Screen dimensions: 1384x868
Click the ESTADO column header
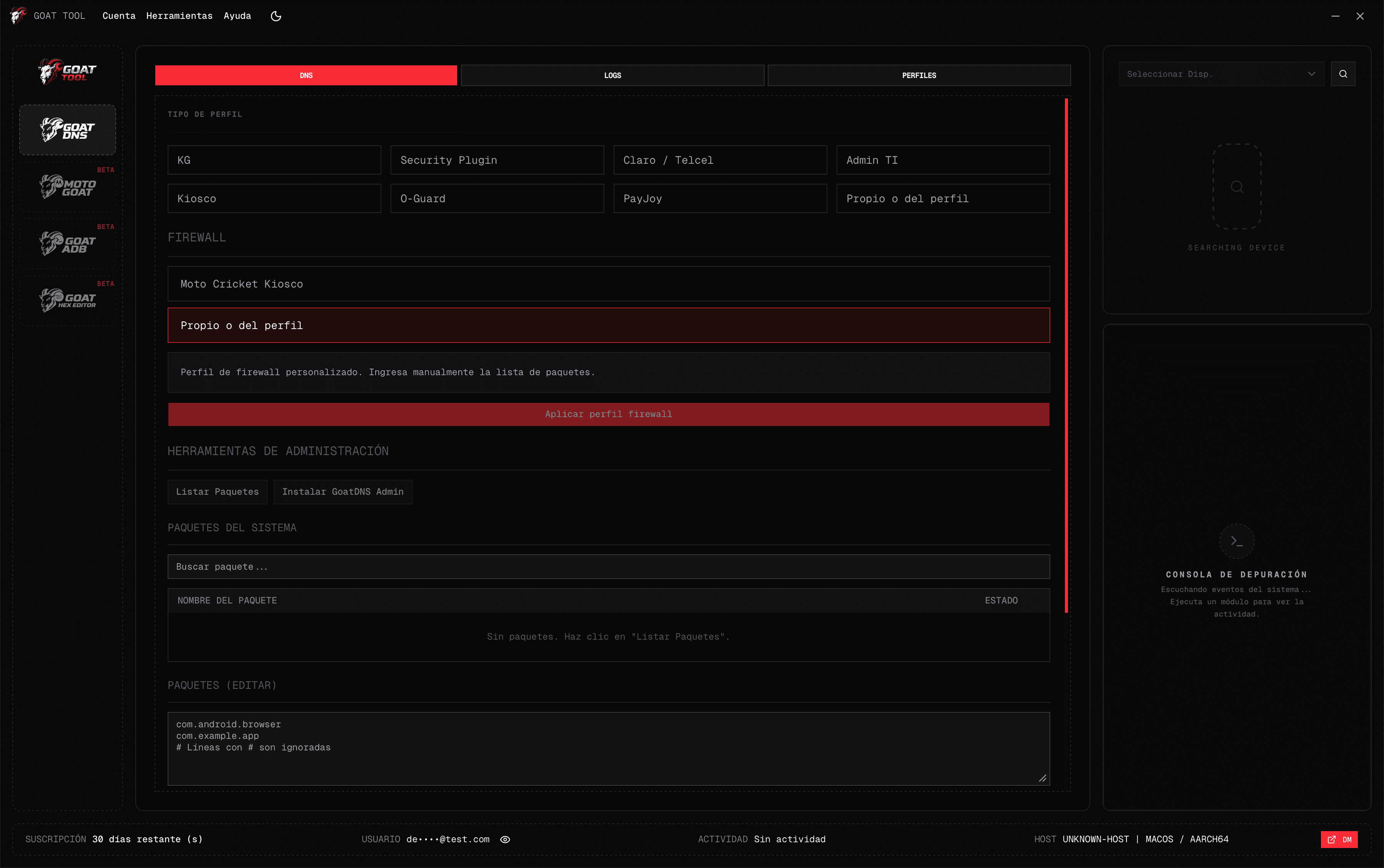[x=1001, y=600]
